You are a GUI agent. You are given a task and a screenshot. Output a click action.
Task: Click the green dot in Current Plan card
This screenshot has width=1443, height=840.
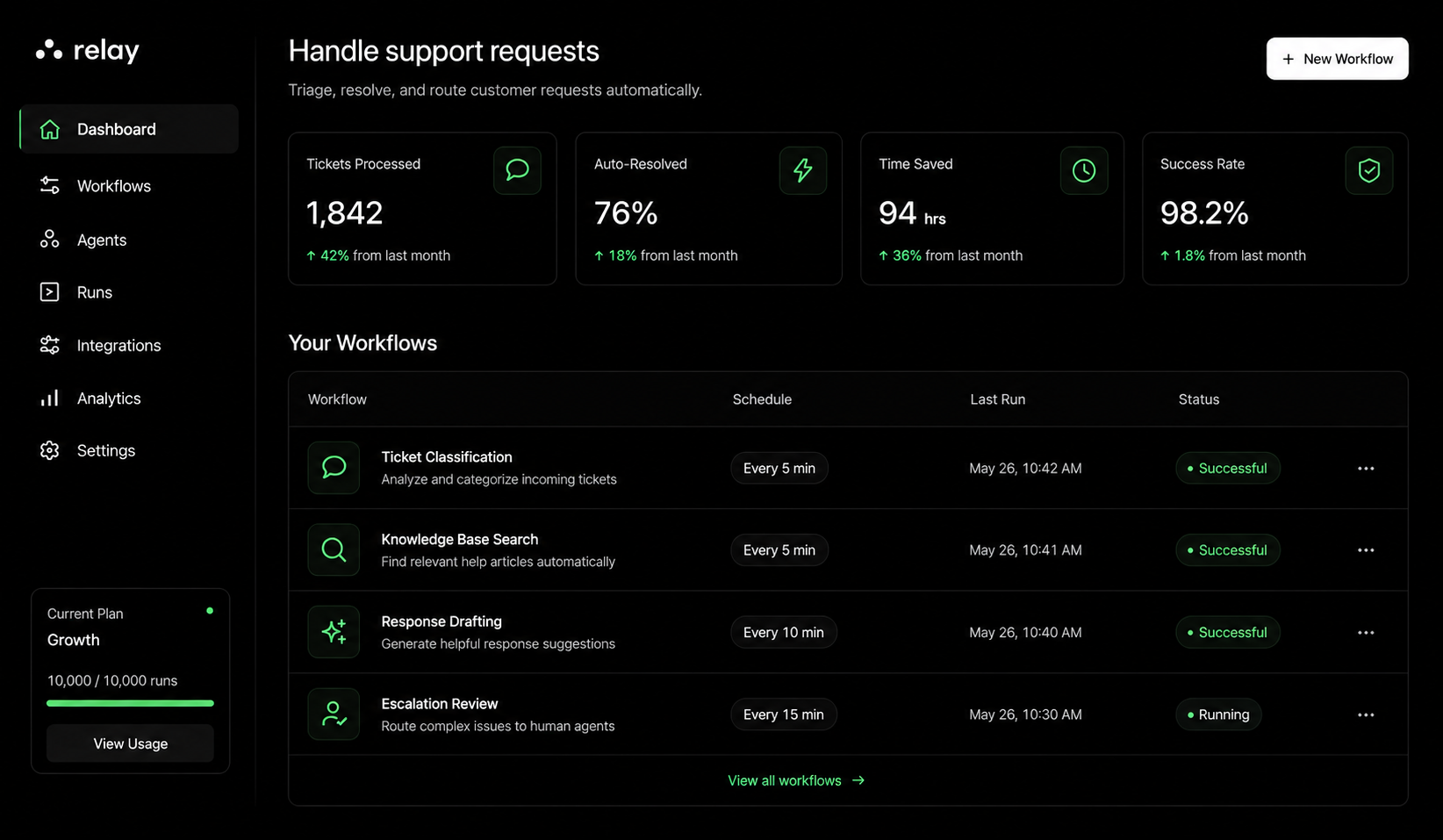coord(210,611)
